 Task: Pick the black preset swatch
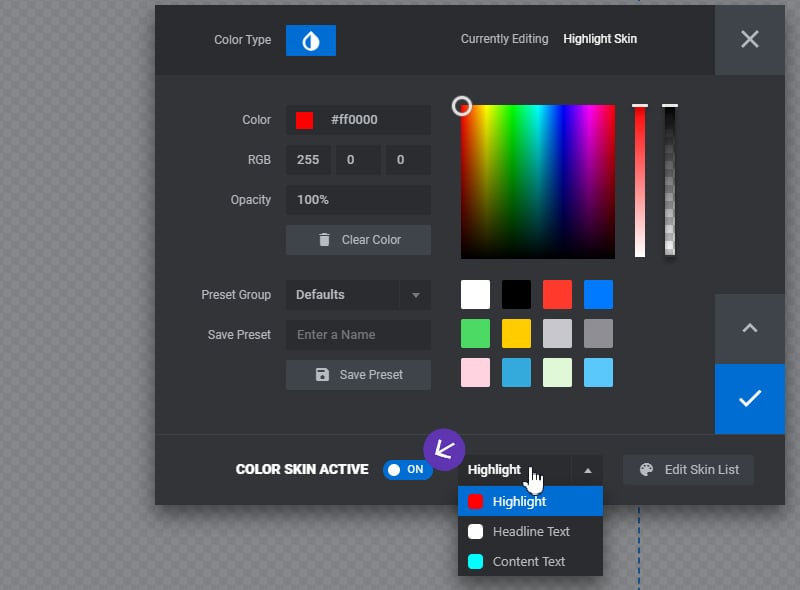516,294
